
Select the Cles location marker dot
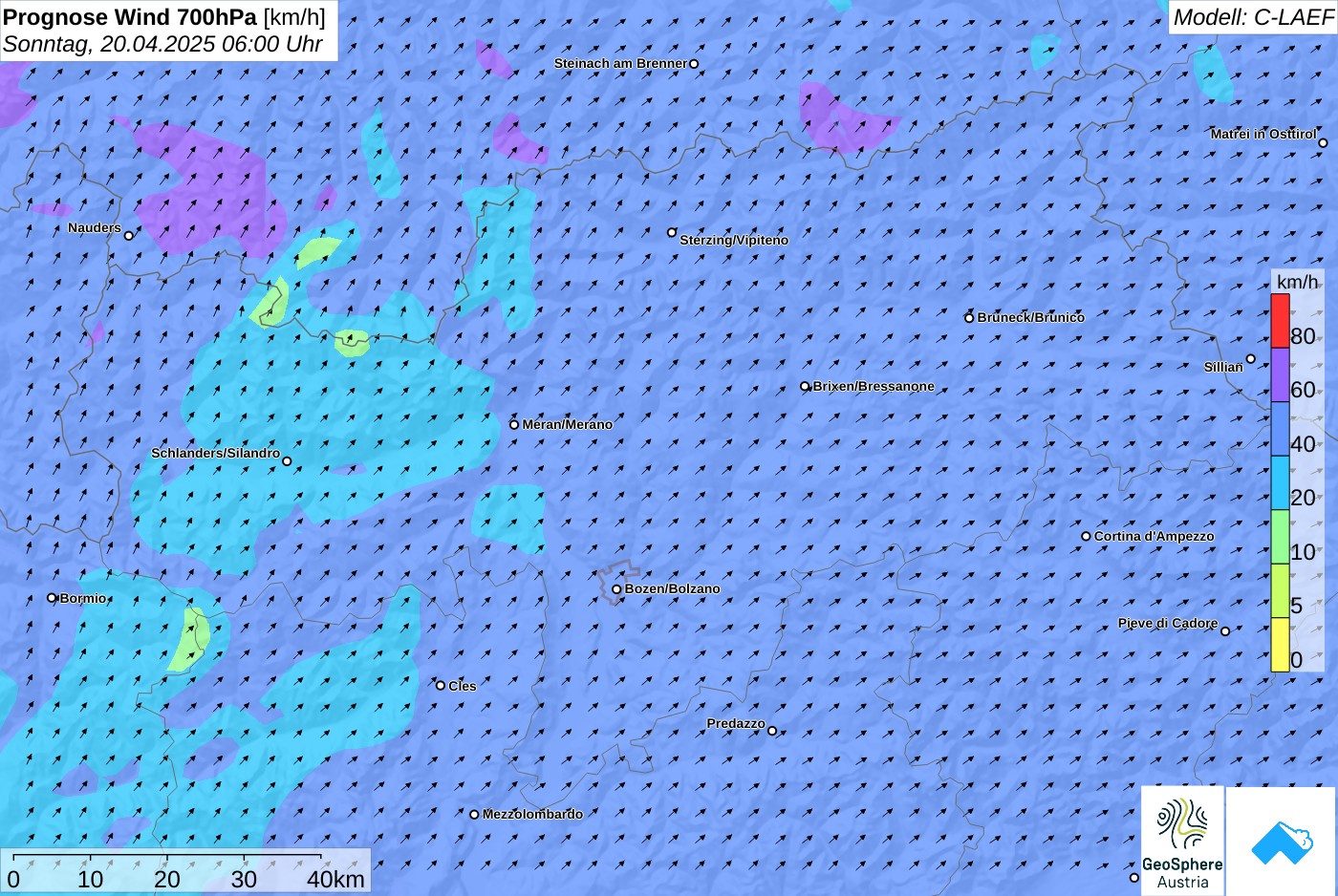point(441,685)
